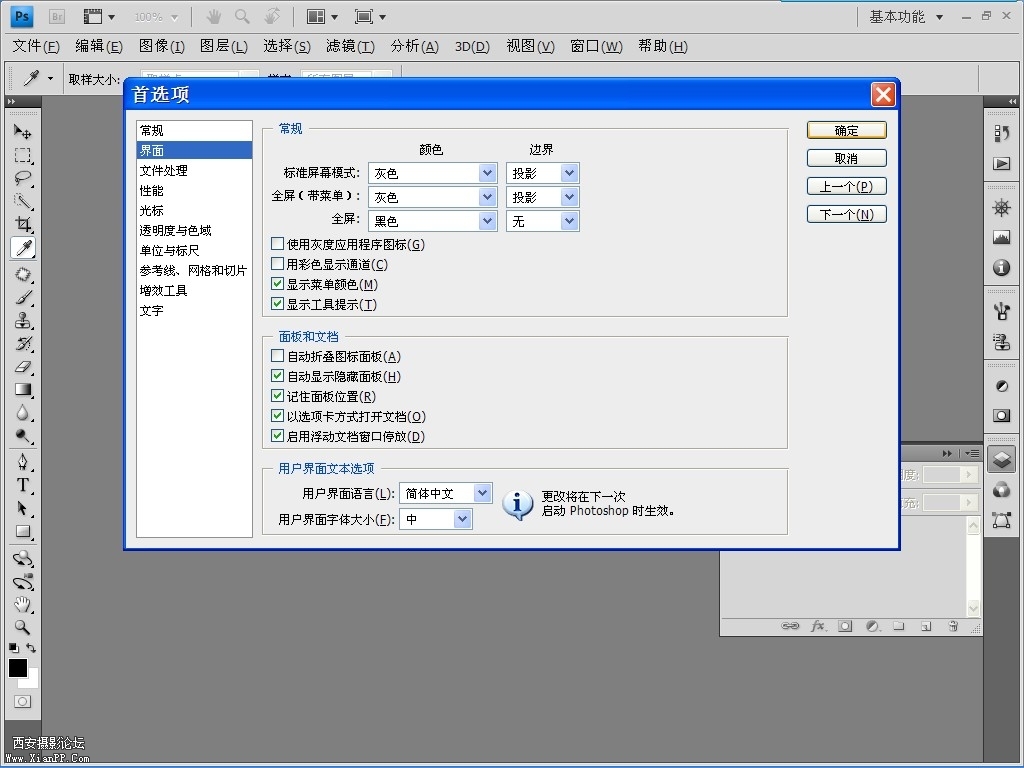This screenshot has height=768, width=1024.
Task: Enable 使用灰度应用程序图标 checkbox
Action: click(x=278, y=244)
